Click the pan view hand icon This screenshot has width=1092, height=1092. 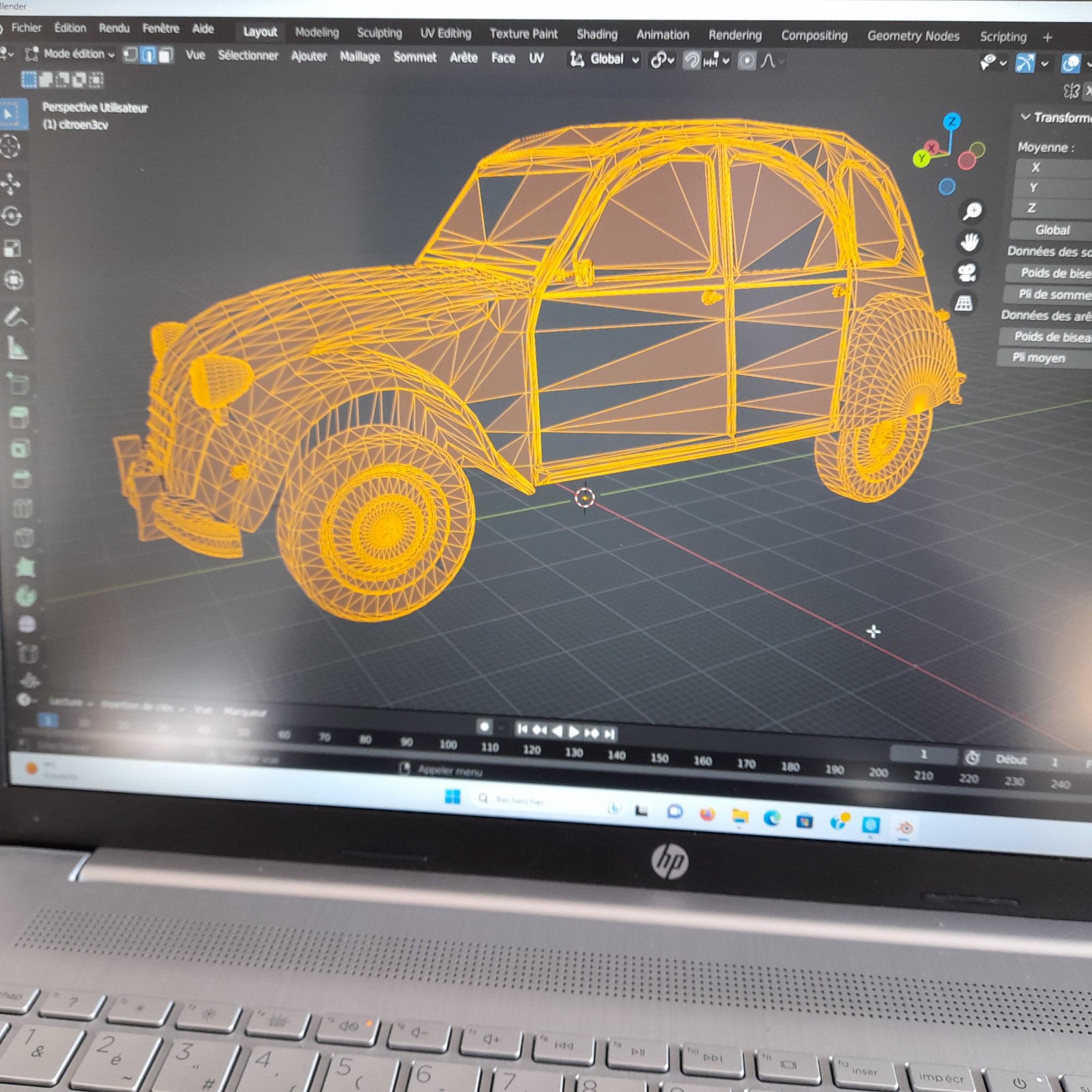click(970, 242)
